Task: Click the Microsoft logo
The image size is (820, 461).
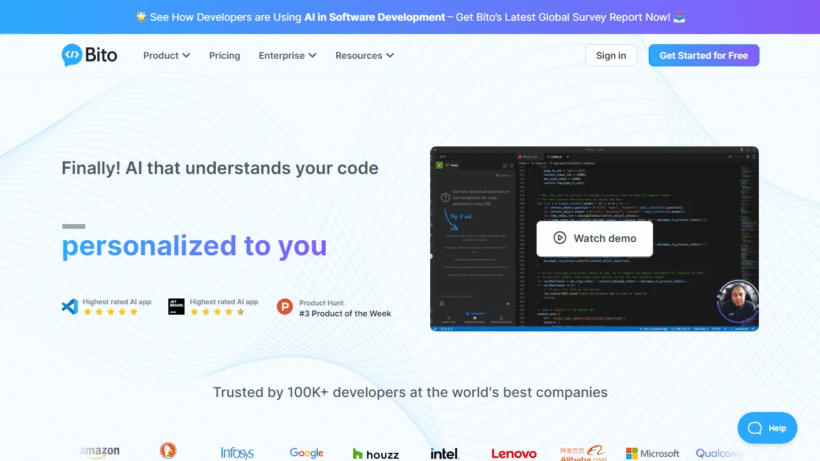Action: [653, 453]
